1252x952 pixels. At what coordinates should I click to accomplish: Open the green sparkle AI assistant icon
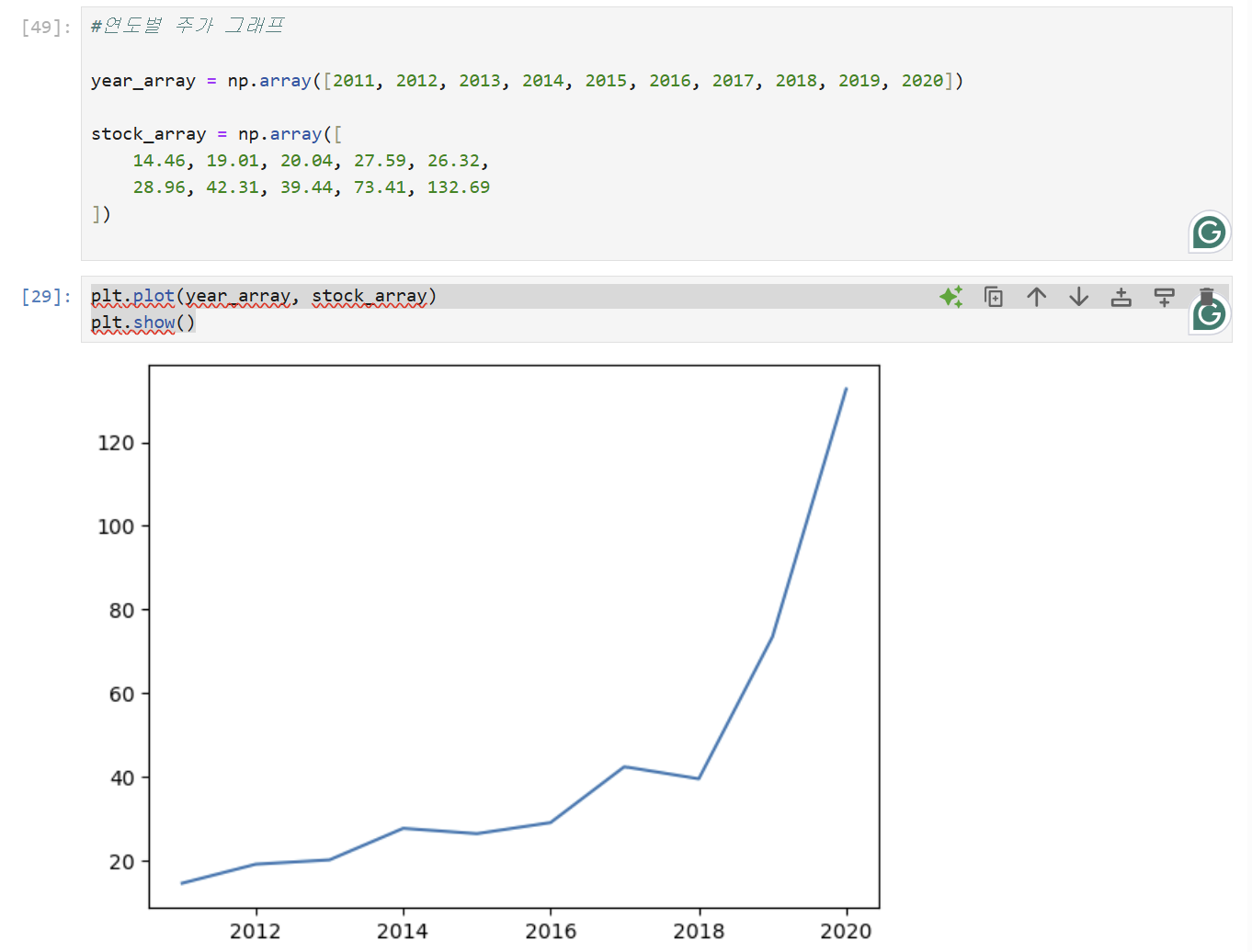(x=950, y=297)
